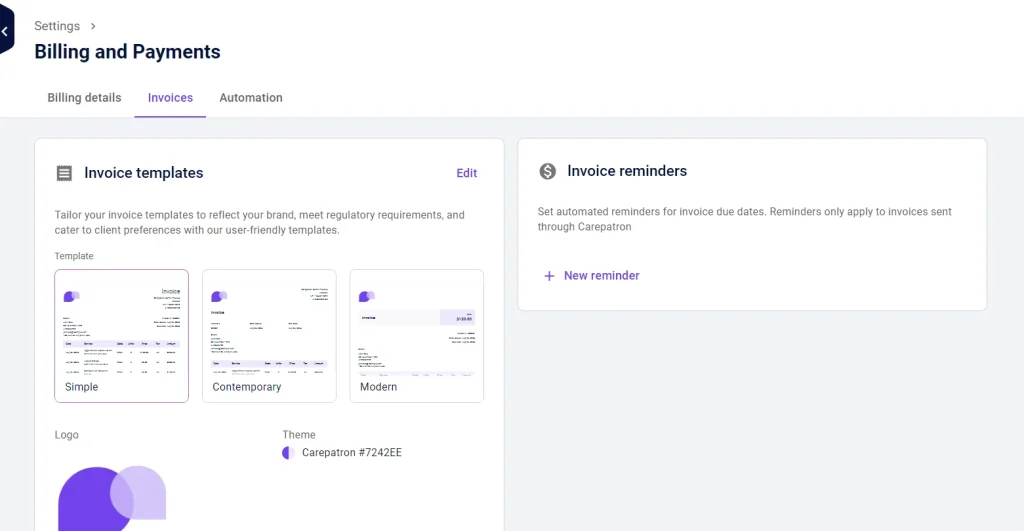Go back to Settings breadcrumb

pos(57,26)
